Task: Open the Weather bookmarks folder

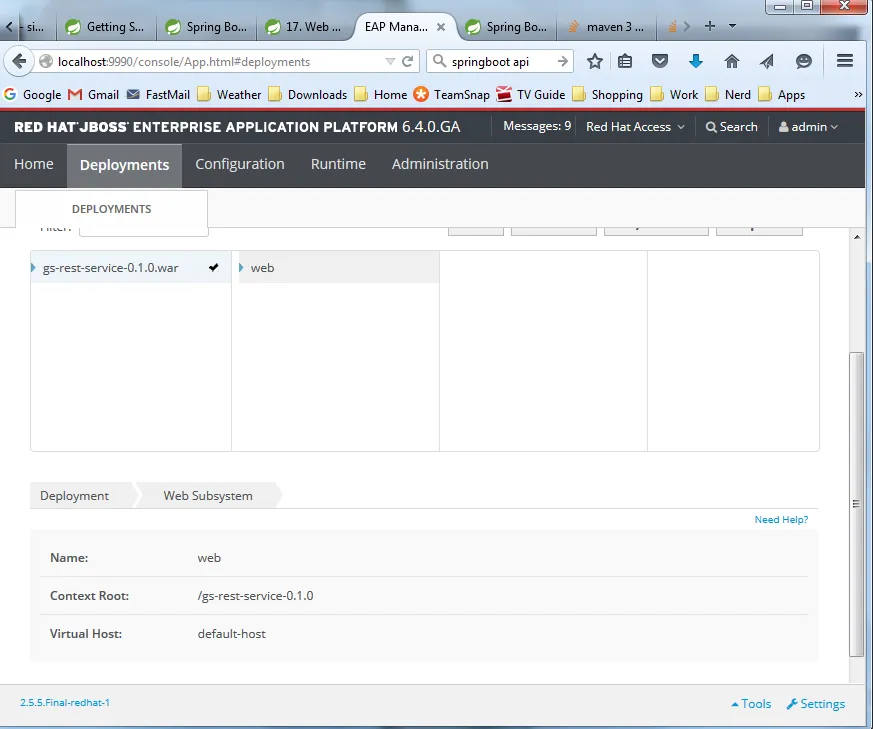Action: pyautogui.click(x=229, y=95)
